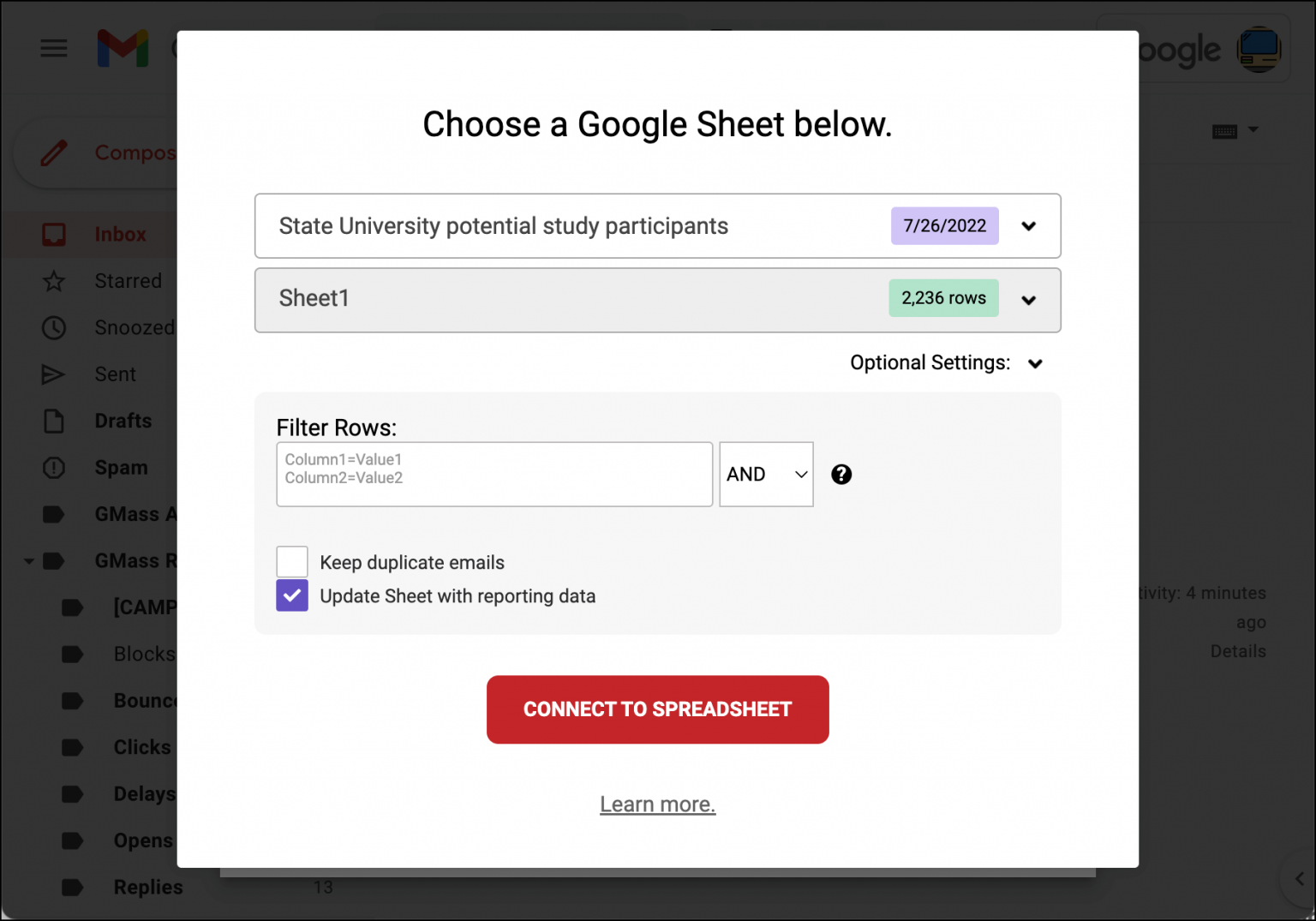Click the Sent mail icon

click(x=54, y=374)
